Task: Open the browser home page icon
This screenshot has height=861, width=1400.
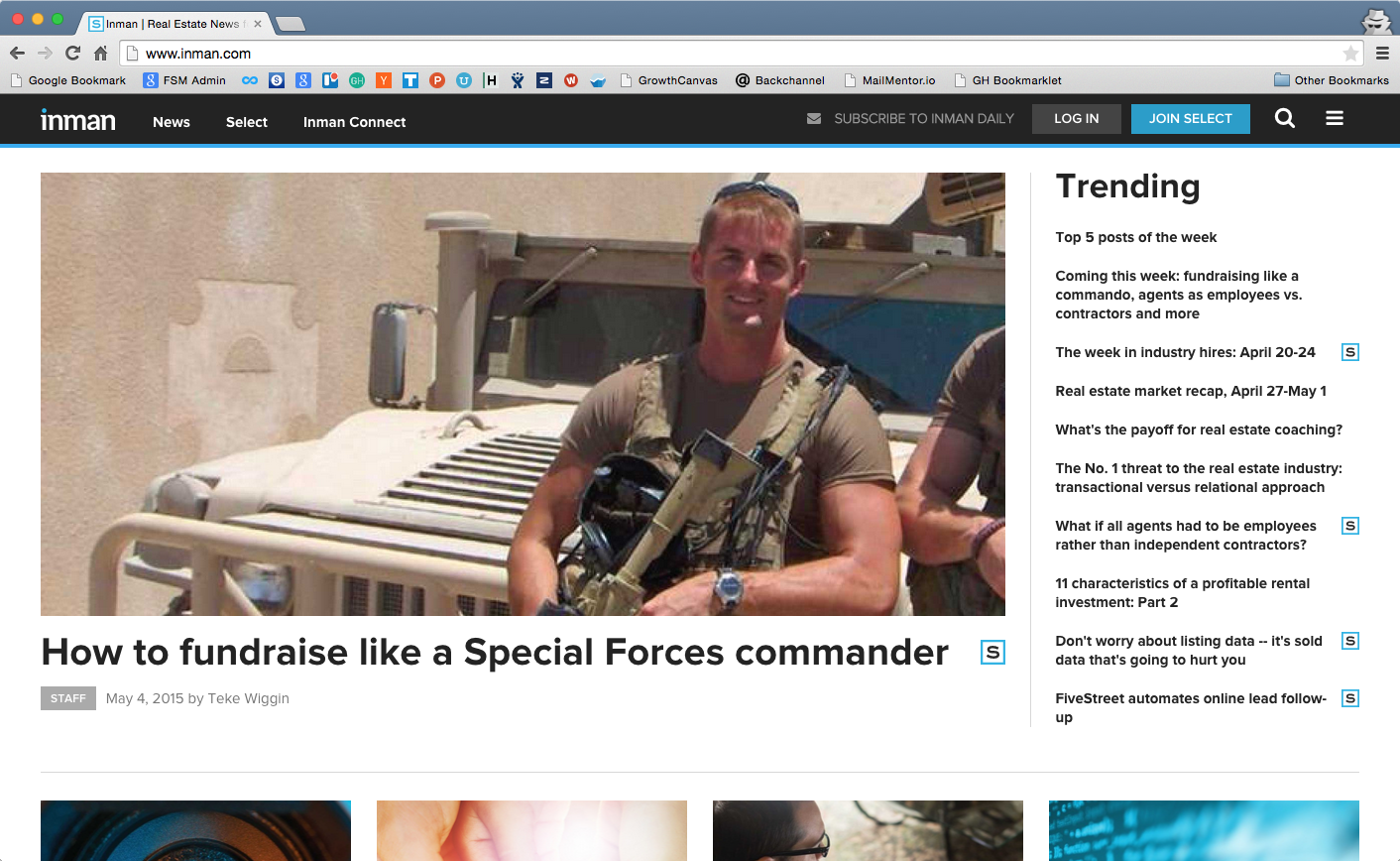Action: (100, 54)
